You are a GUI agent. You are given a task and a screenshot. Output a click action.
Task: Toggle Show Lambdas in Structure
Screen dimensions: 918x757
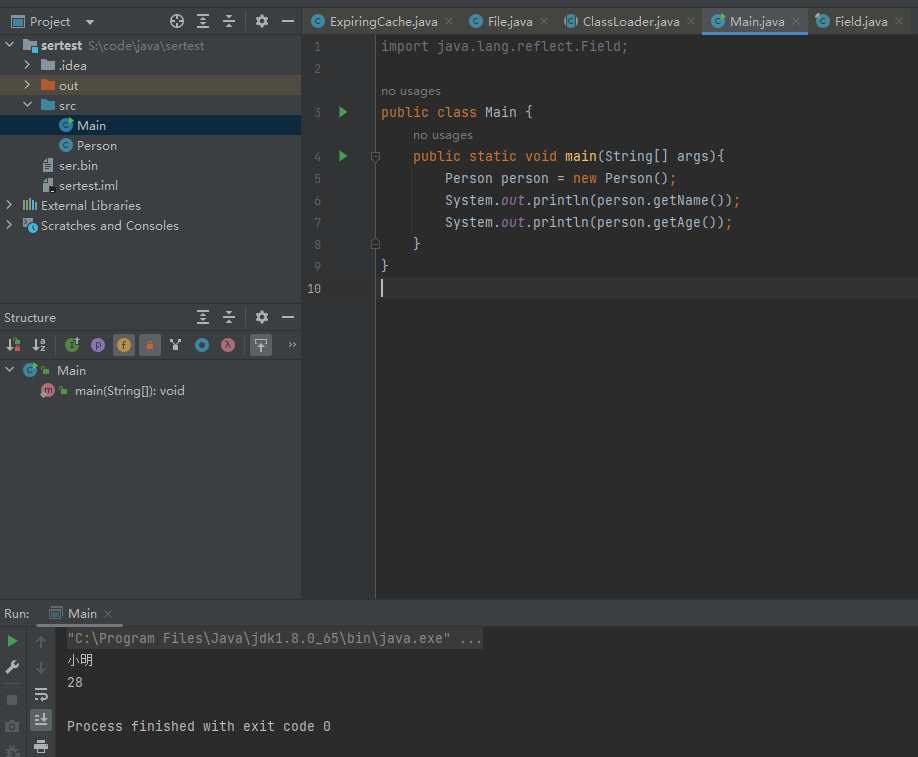228,345
